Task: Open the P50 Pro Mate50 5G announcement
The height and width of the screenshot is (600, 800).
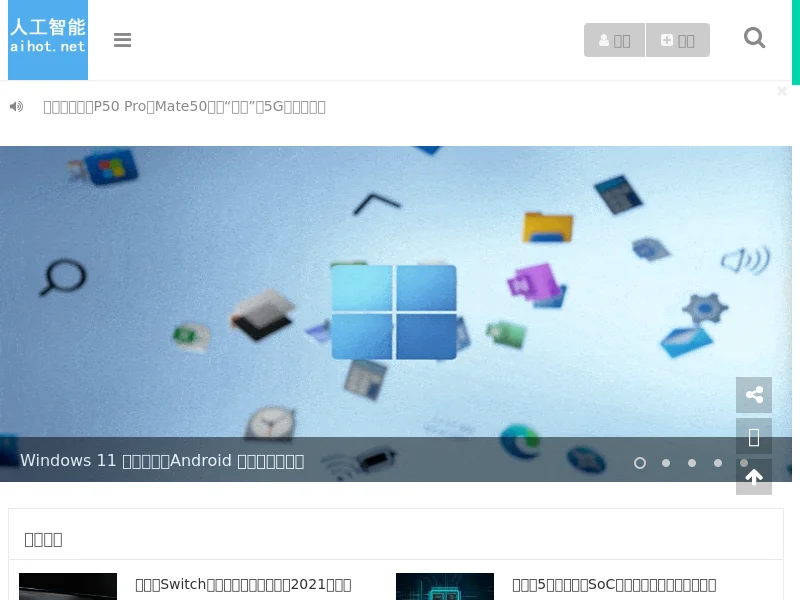Action: click(x=184, y=107)
